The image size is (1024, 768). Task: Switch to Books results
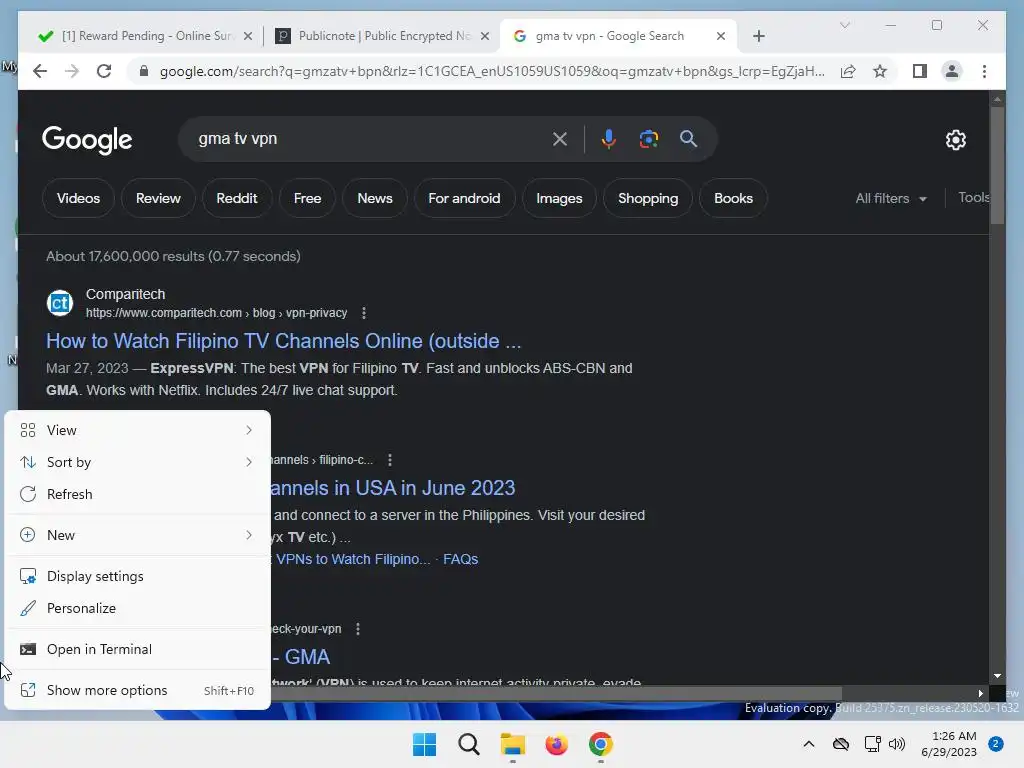coord(733,199)
